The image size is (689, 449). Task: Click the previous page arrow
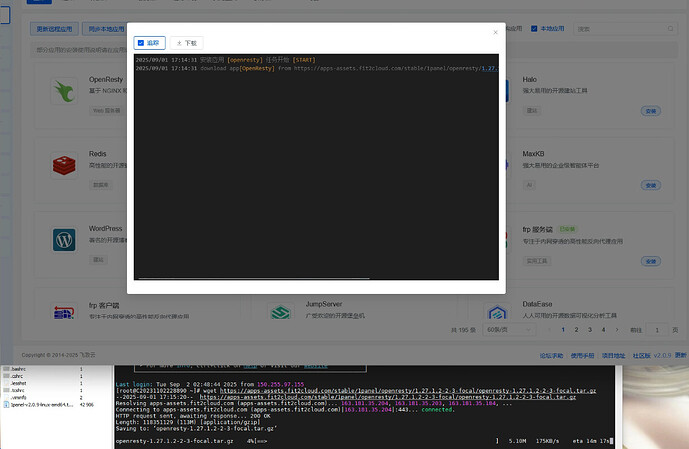pyautogui.click(x=549, y=330)
